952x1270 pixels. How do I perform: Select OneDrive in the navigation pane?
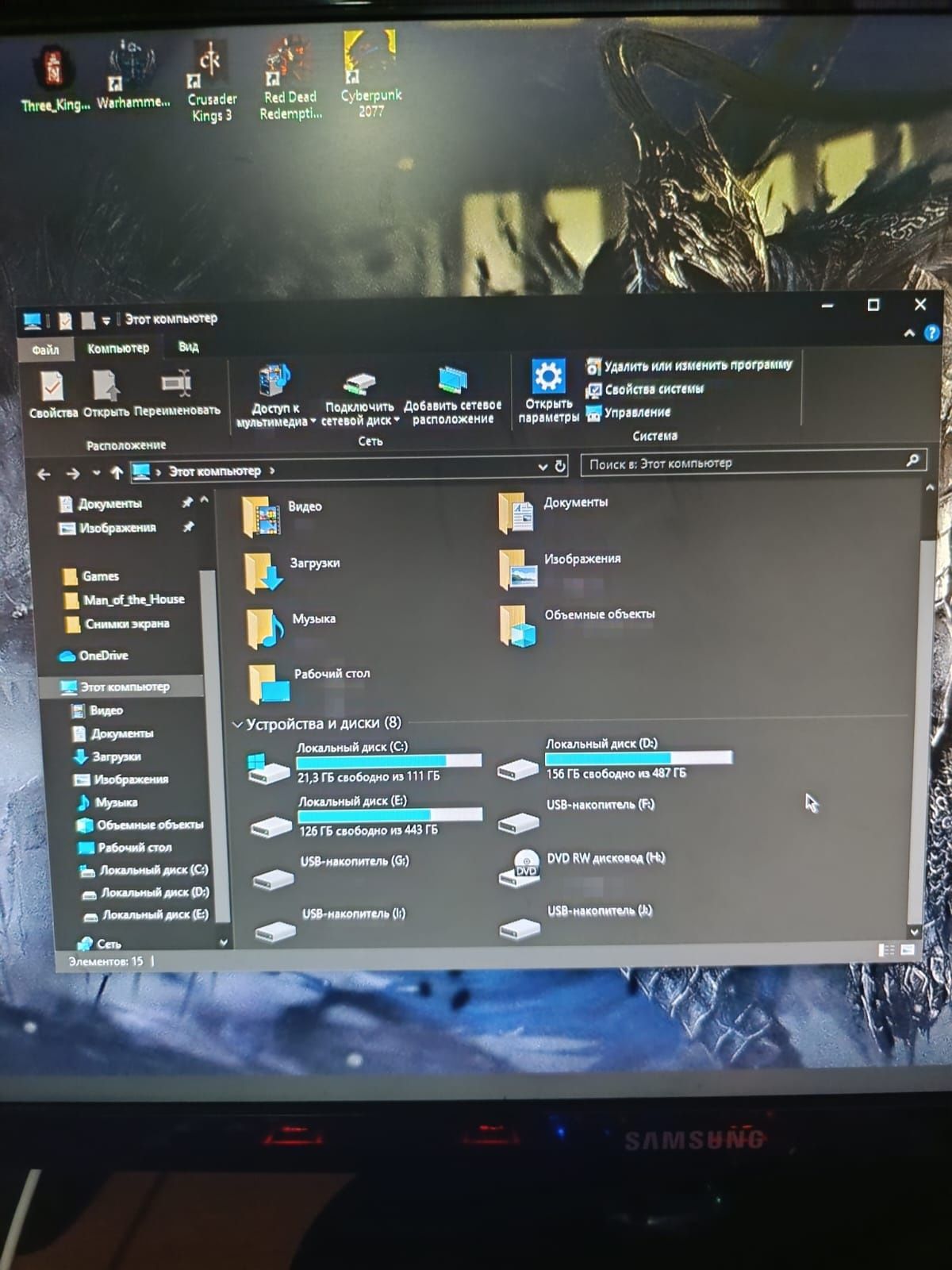coord(94,656)
